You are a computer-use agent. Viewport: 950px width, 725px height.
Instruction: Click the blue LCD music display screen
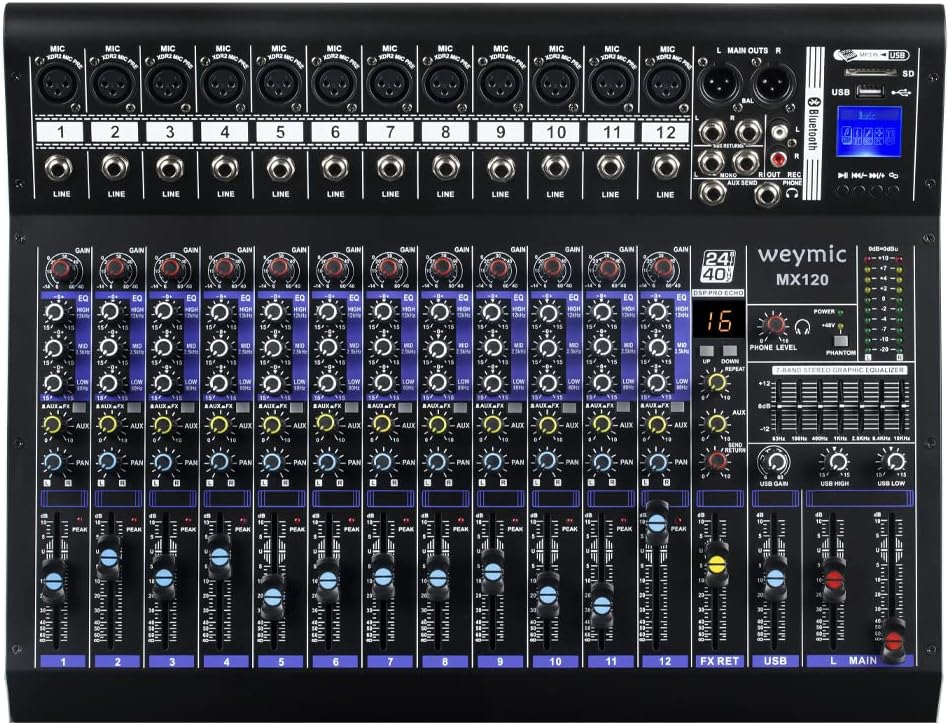pyautogui.click(x=869, y=131)
